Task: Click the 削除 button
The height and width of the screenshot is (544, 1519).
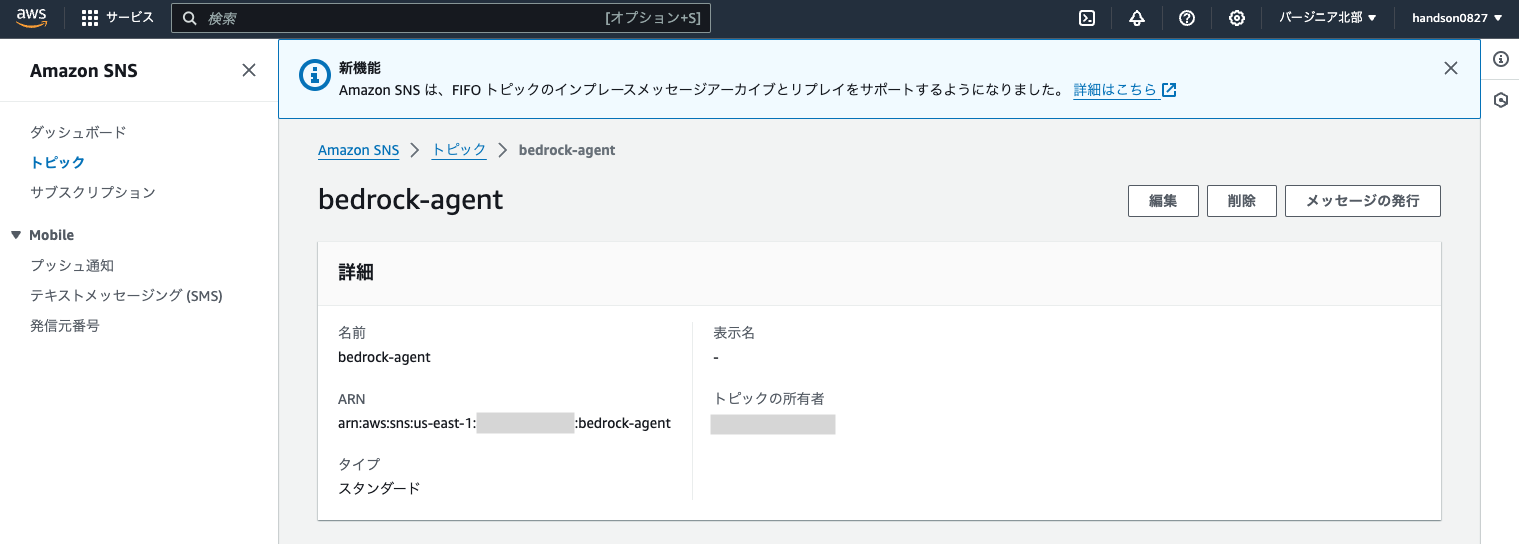Action: coord(1242,201)
